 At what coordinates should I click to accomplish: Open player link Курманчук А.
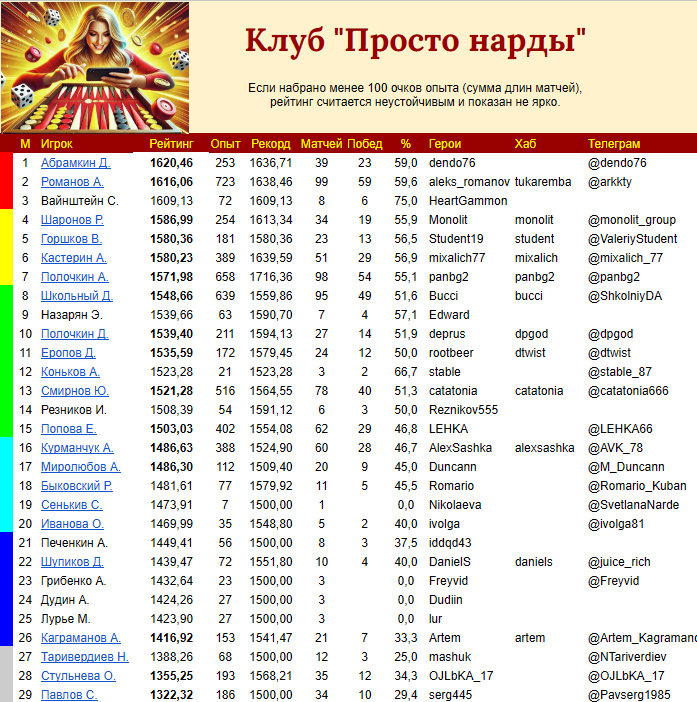(77, 448)
